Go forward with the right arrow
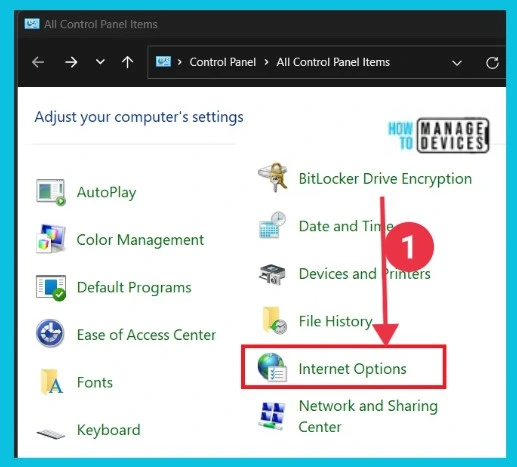This screenshot has height=467, width=517. [71, 62]
